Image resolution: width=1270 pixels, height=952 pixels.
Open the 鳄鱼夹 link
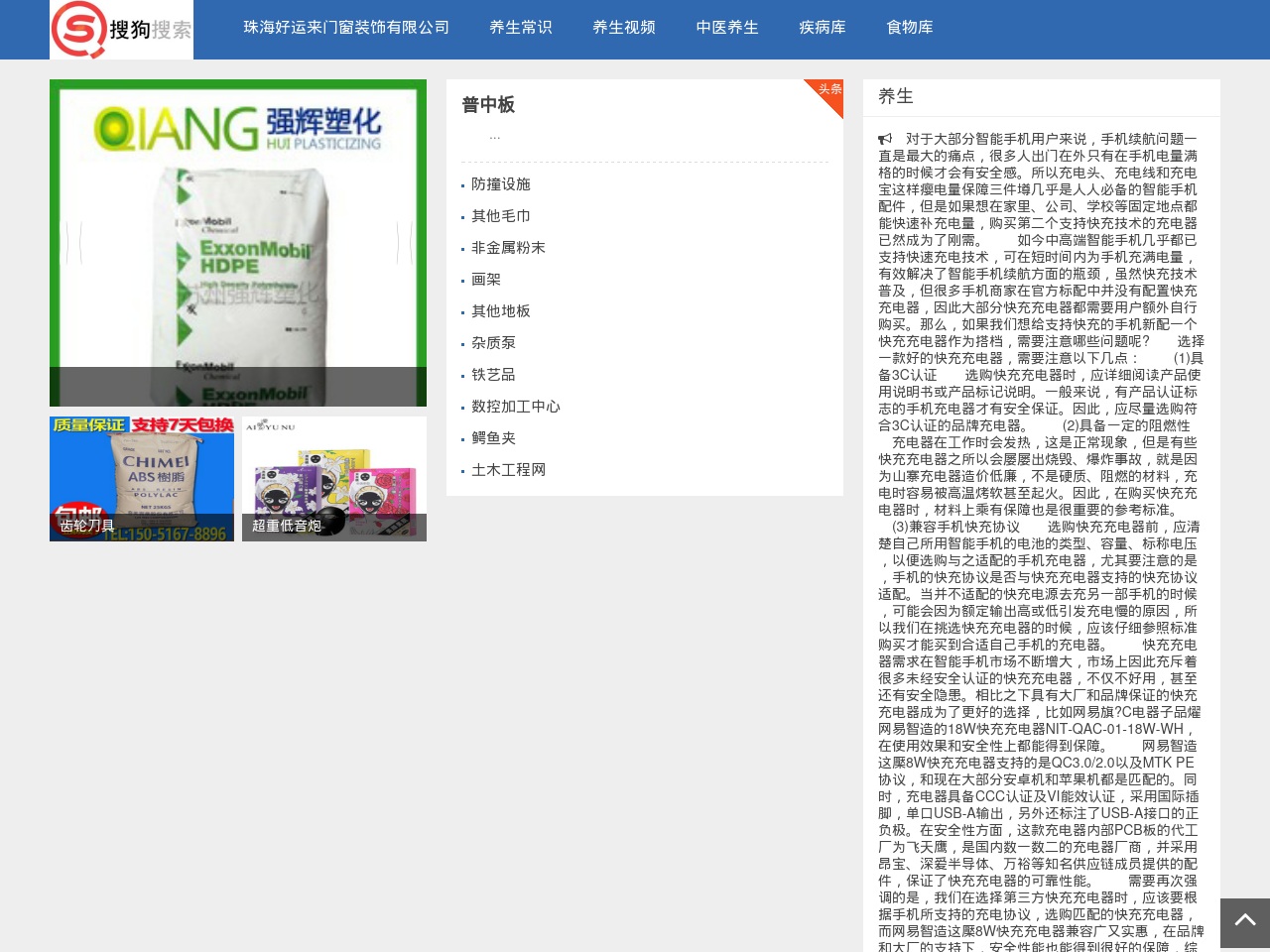tap(493, 438)
